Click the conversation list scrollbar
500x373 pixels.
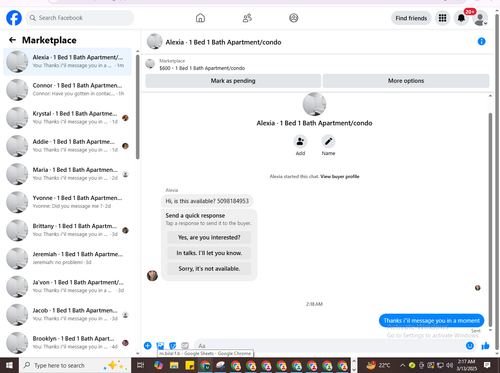point(137,107)
